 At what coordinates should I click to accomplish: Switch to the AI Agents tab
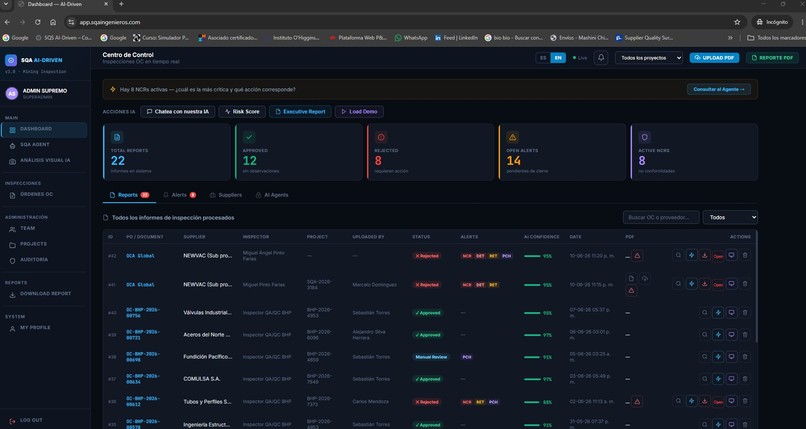coord(272,195)
